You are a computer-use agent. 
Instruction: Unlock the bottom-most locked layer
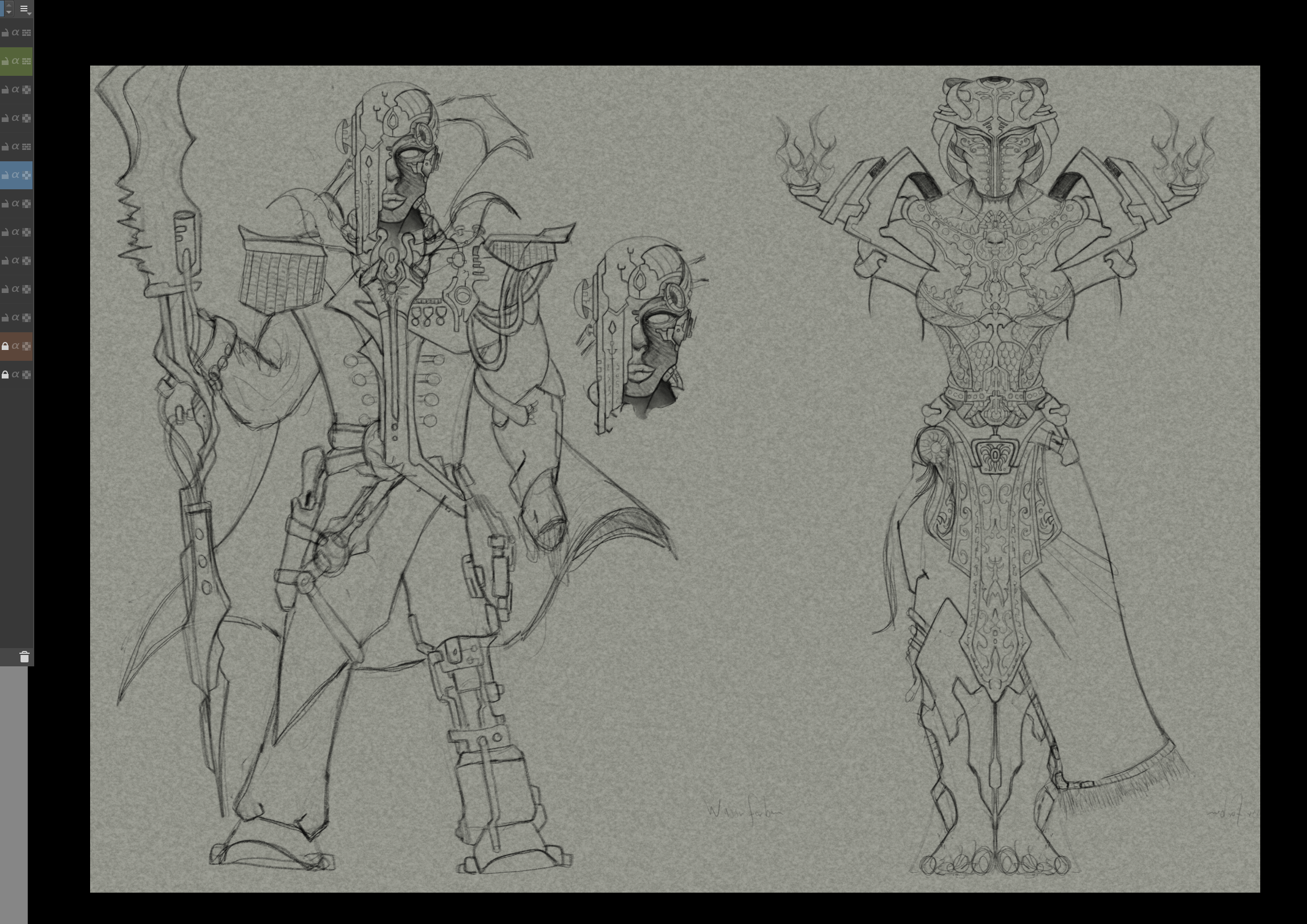pyautogui.click(x=5, y=375)
